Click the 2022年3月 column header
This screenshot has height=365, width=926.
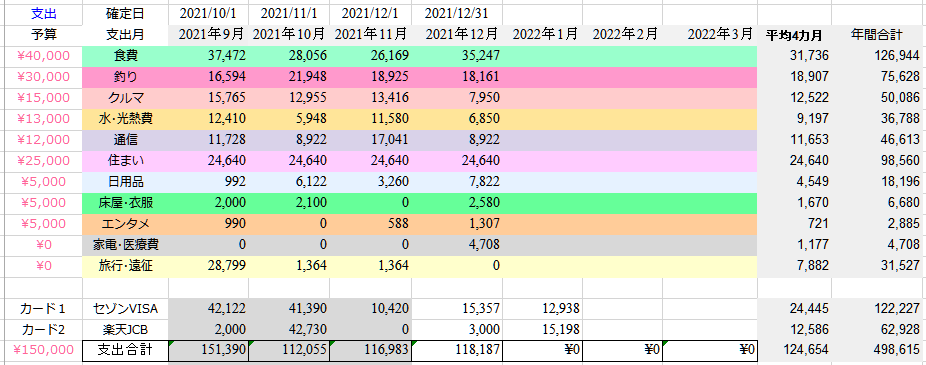point(710,34)
